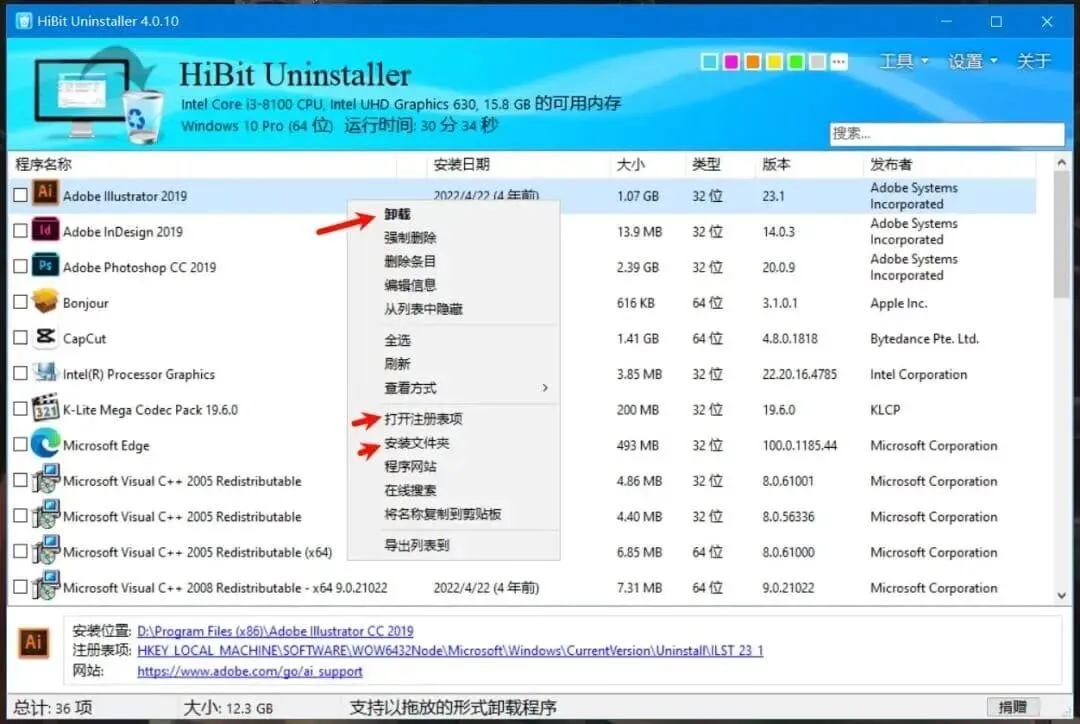Check the Adobe Photoshop CC 2019 checkbox
The image size is (1080, 724).
[21, 267]
